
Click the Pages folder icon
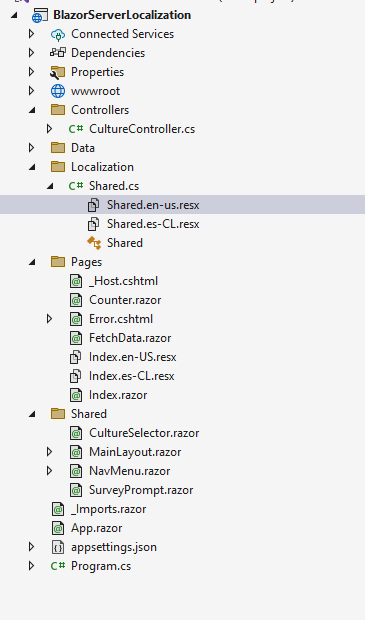(58, 262)
